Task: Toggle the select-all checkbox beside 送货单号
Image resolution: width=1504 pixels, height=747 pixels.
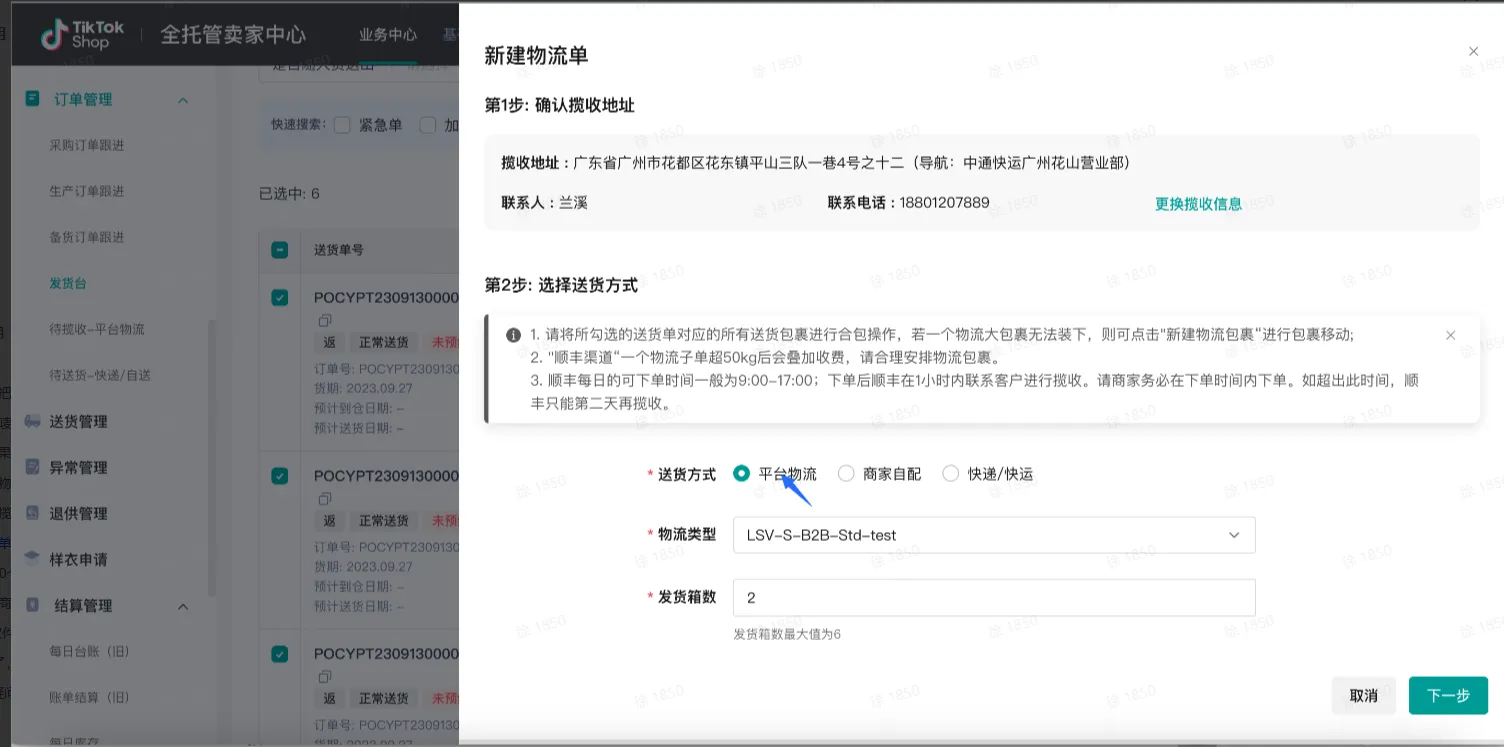Action: tap(280, 249)
